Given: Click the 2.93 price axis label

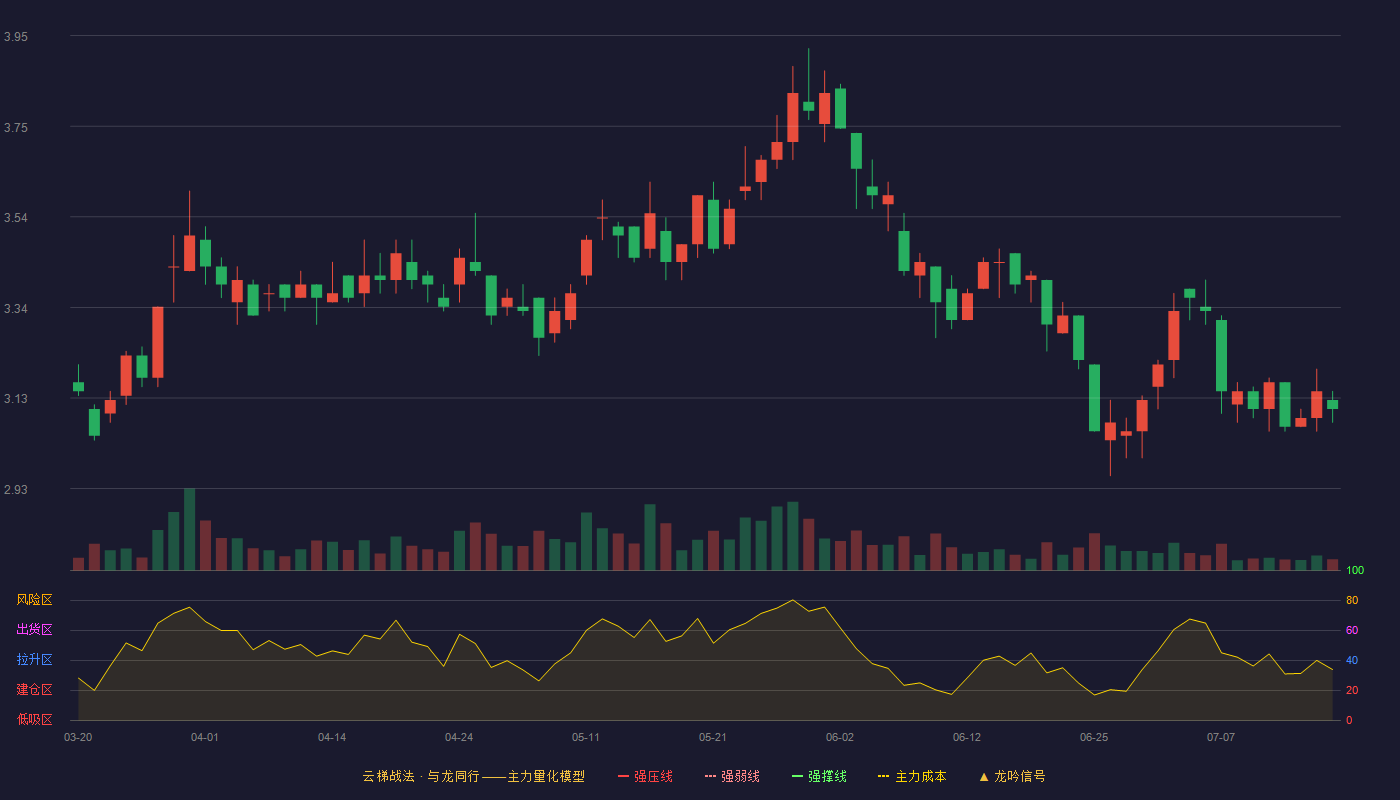Looking at the screenshot, I should pos(16,489).
